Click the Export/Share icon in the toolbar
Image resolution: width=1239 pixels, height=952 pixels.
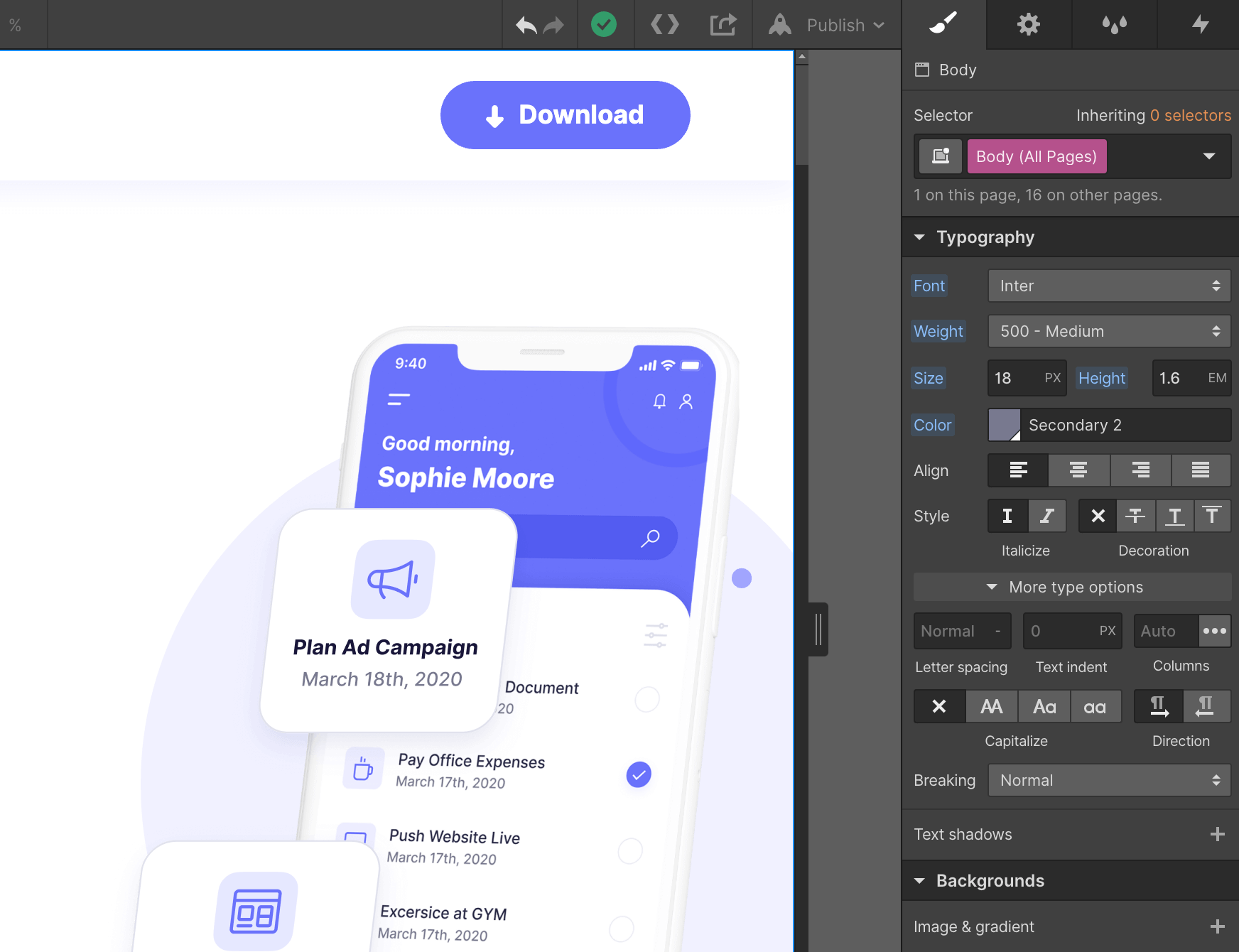[723, 24]
